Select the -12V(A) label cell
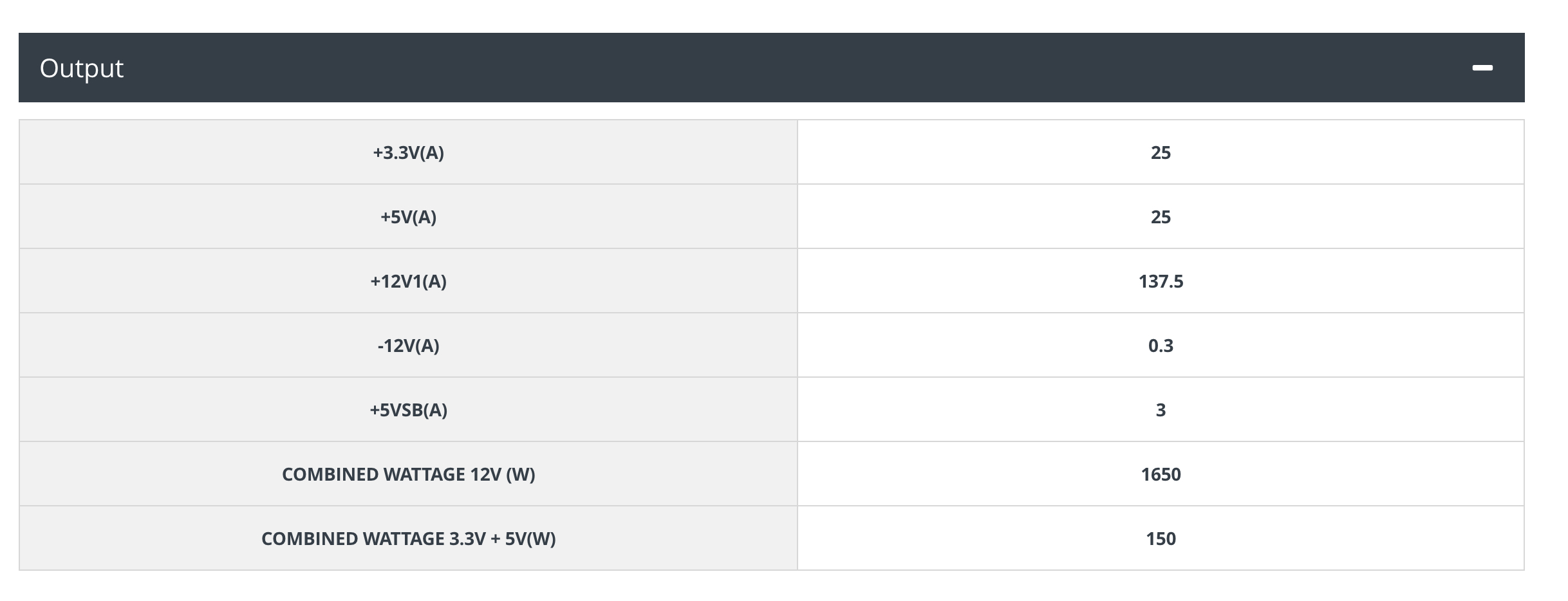This screenshot has height=601, width=1568. coord(408,346)
